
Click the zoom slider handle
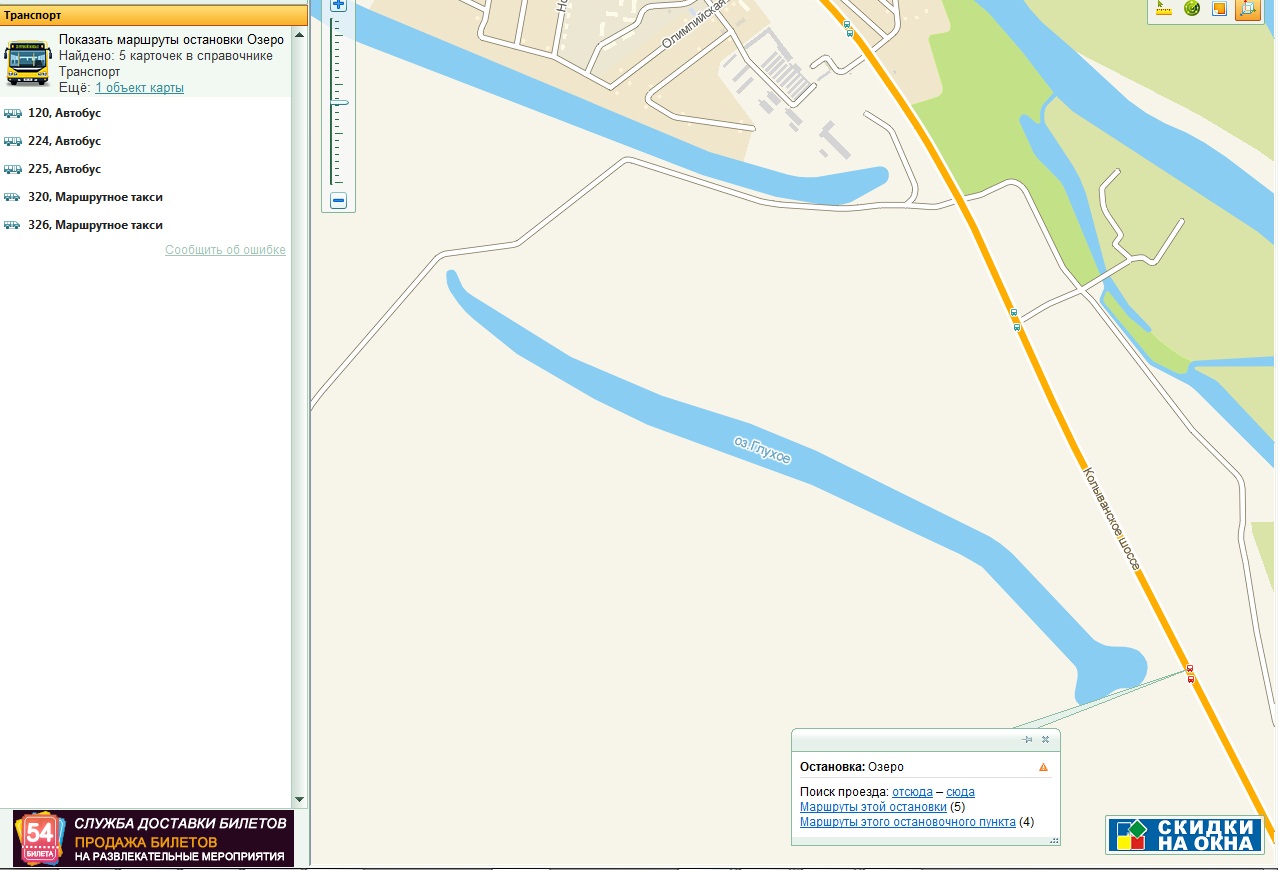tap(339, 102)
